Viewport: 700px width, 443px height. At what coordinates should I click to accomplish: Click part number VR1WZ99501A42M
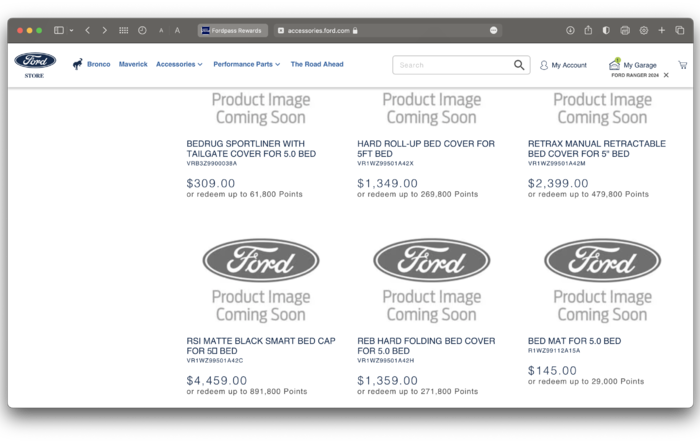tap(556, 163)
